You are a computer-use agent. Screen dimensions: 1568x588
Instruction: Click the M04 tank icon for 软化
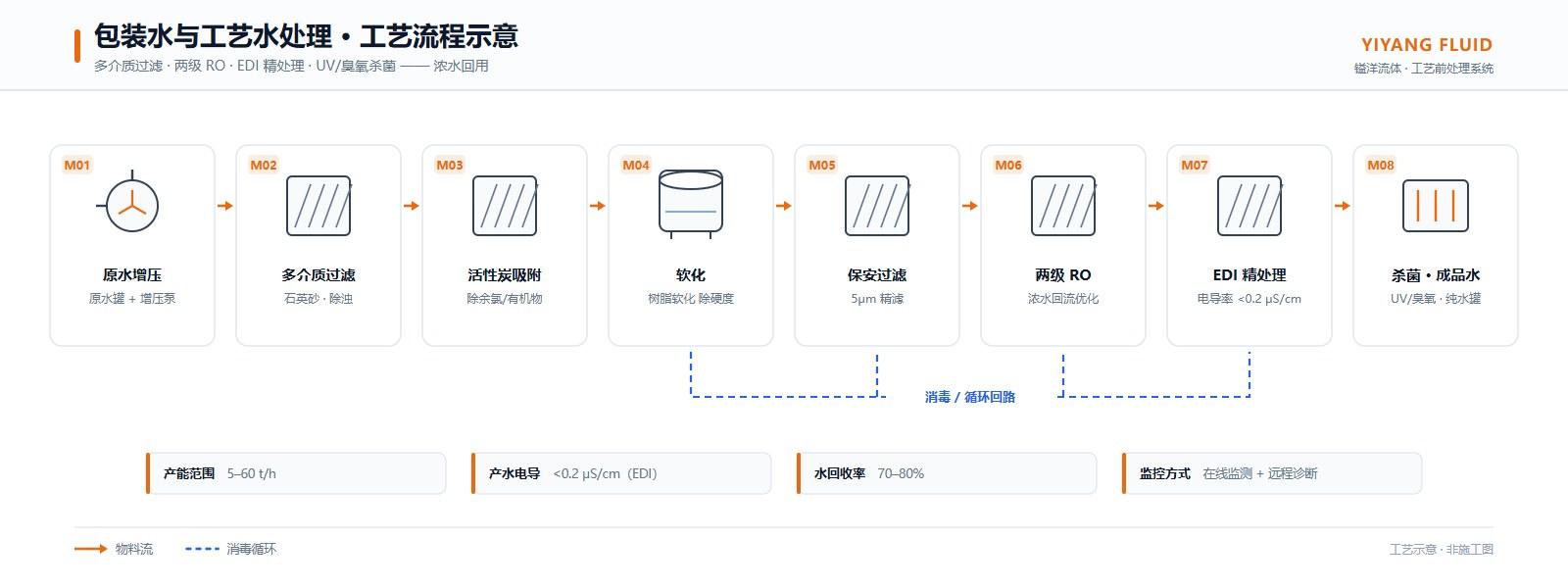pos(691,205)
